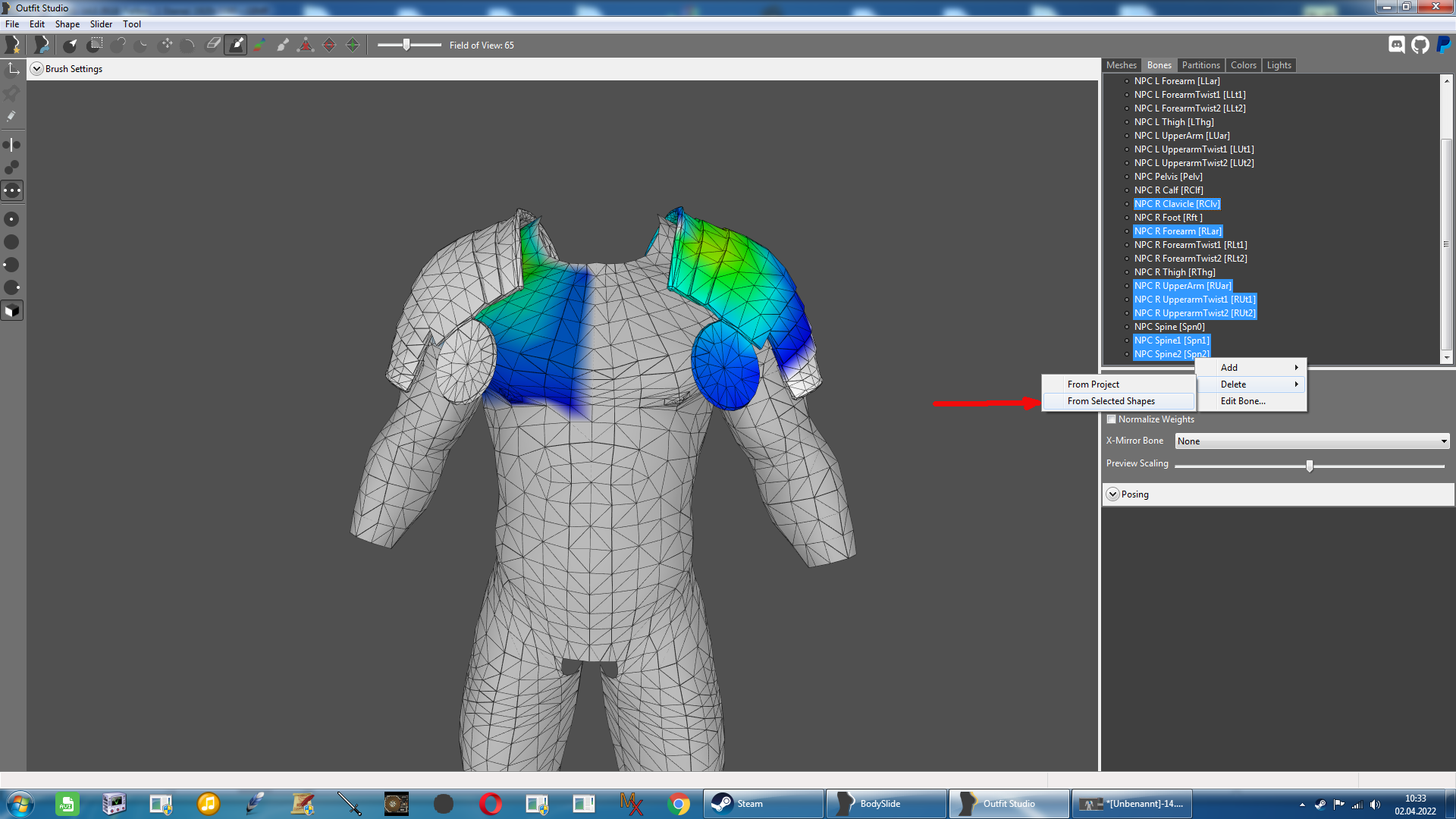Open the X-Mirror Bone dropdown
Screen dimensions: 1456x819
click(1313, 441)
